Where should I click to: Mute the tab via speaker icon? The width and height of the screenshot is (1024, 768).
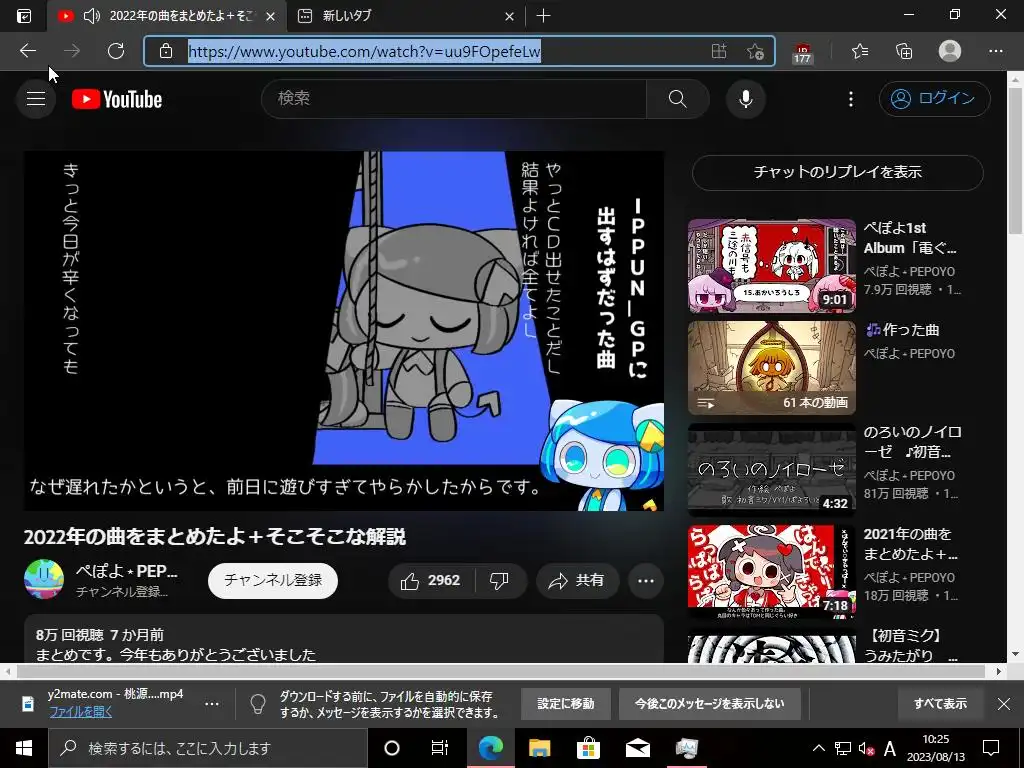click(x=92, y=16)
